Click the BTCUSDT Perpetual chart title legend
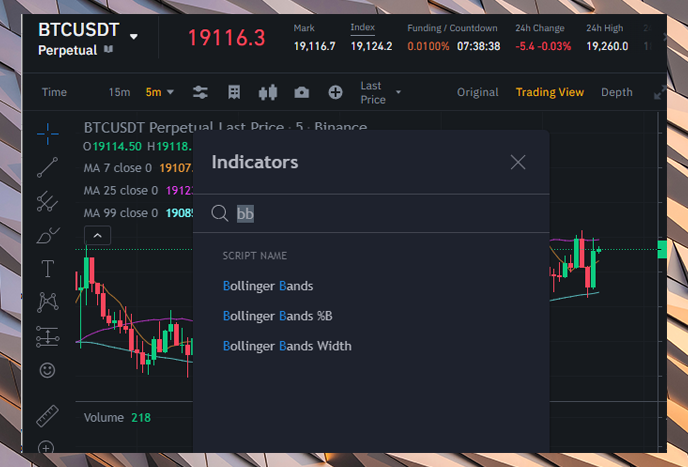This screenshot has height=467, width=688. point(225,127)
